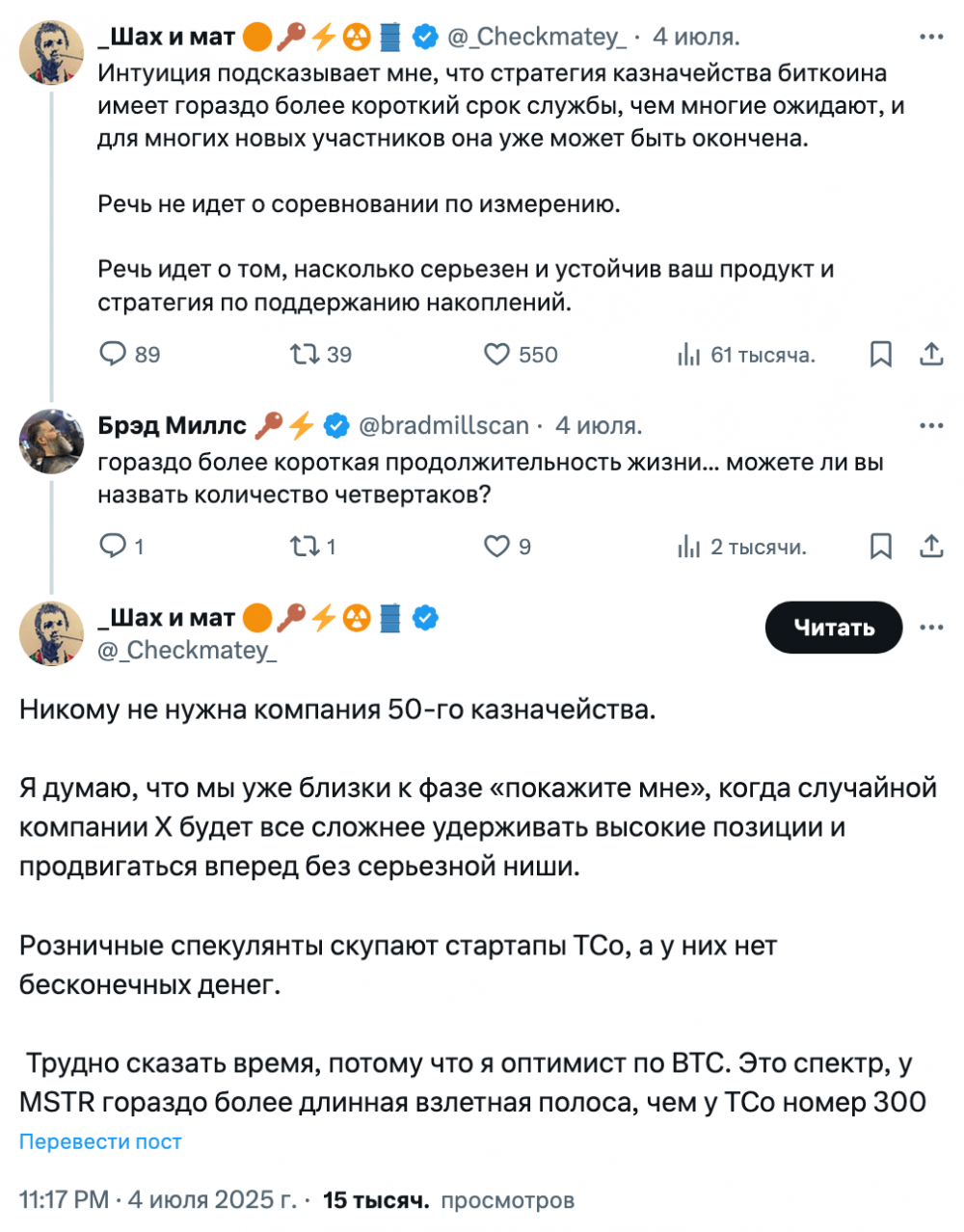The height and width of the screenshot is (1232, 964).
Task: Reply to Брэд Миллс's post
Action: 114,547
